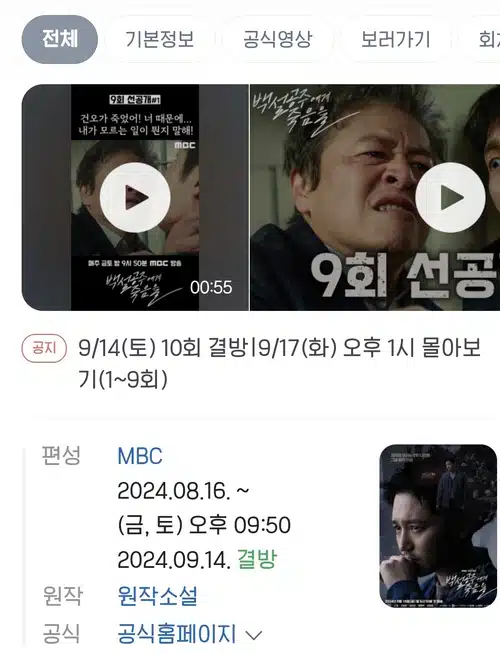Open the 공식영상 tab
500x654 pixels.
click(277, 39)
